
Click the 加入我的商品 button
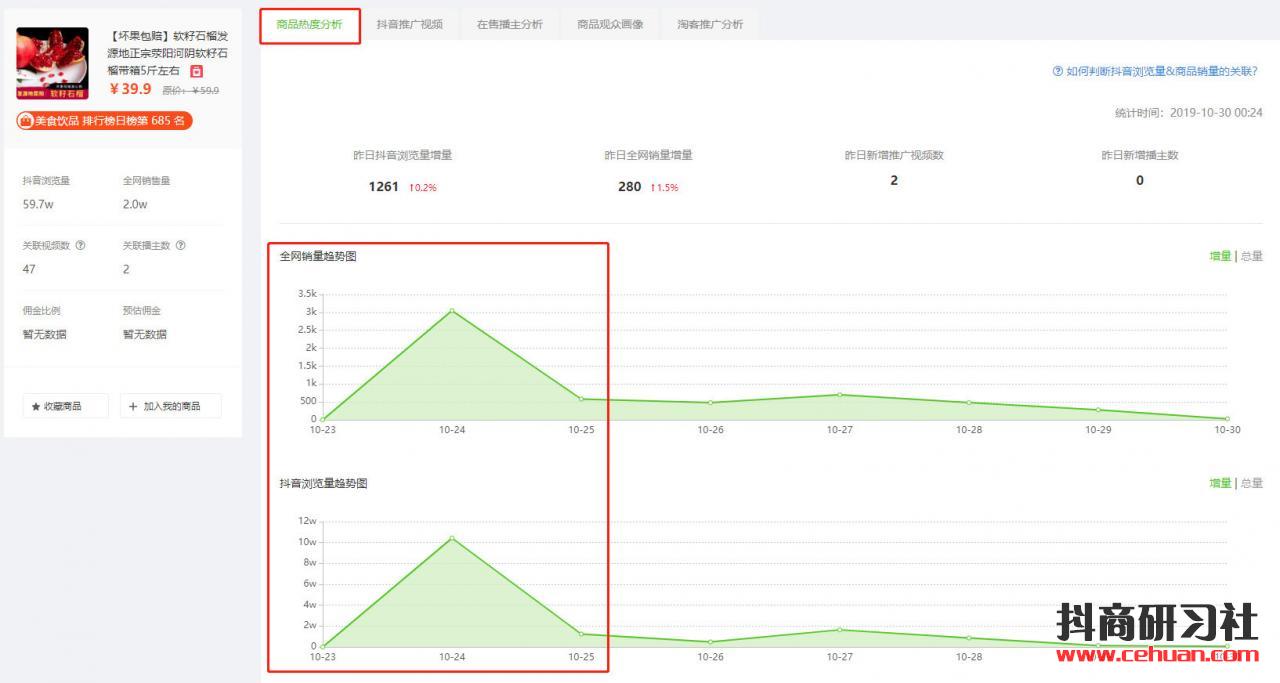[171, 406]
